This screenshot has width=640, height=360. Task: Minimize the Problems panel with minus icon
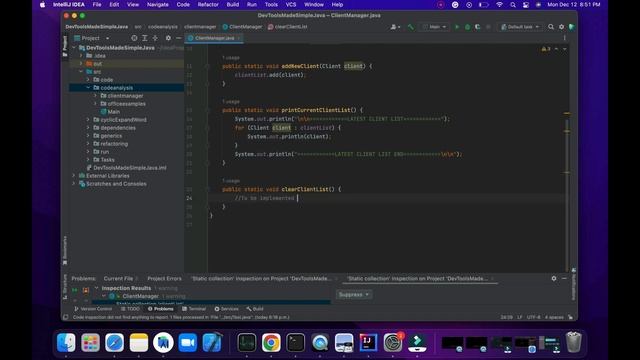pos(564,278)
